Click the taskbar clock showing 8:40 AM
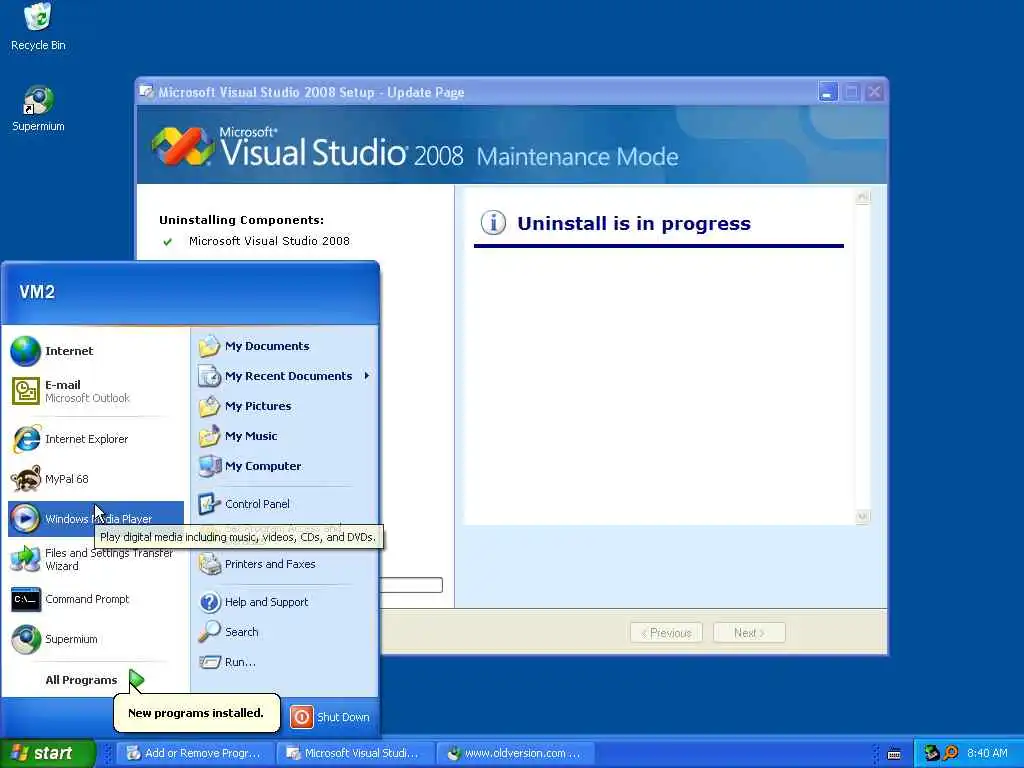This screenshot has width=1024, height=768. [x=987, y=753]
